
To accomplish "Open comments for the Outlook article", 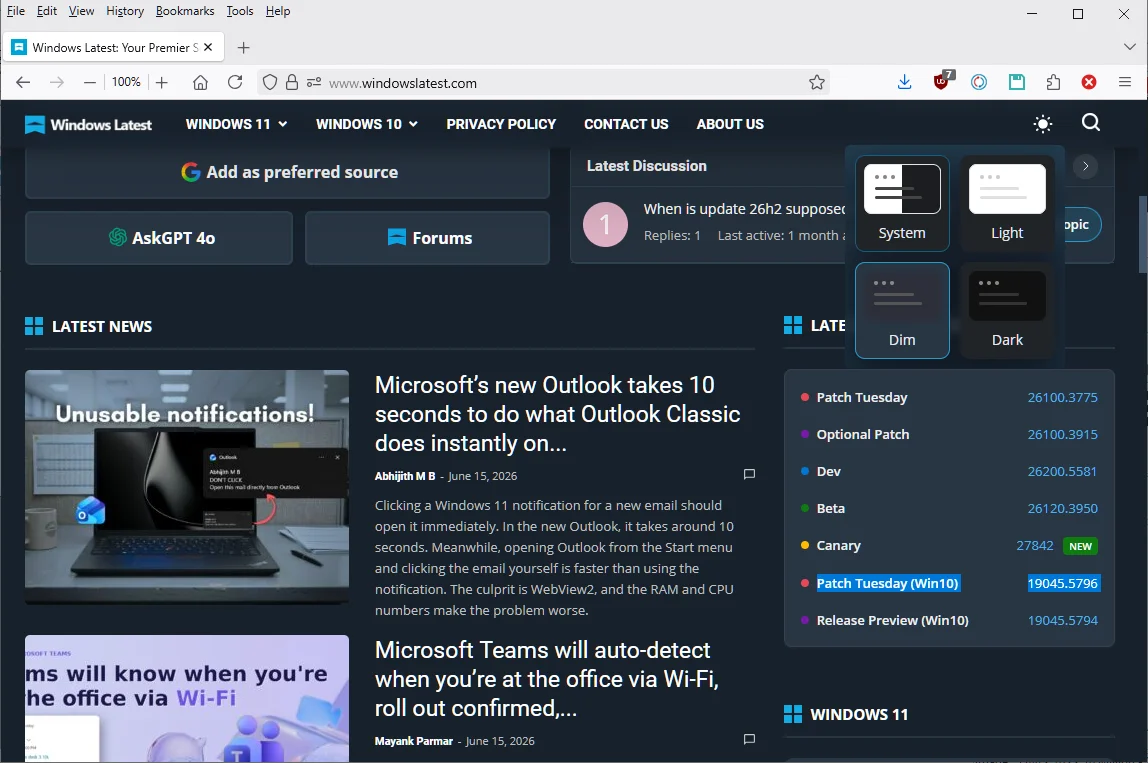I will [749, 474].
